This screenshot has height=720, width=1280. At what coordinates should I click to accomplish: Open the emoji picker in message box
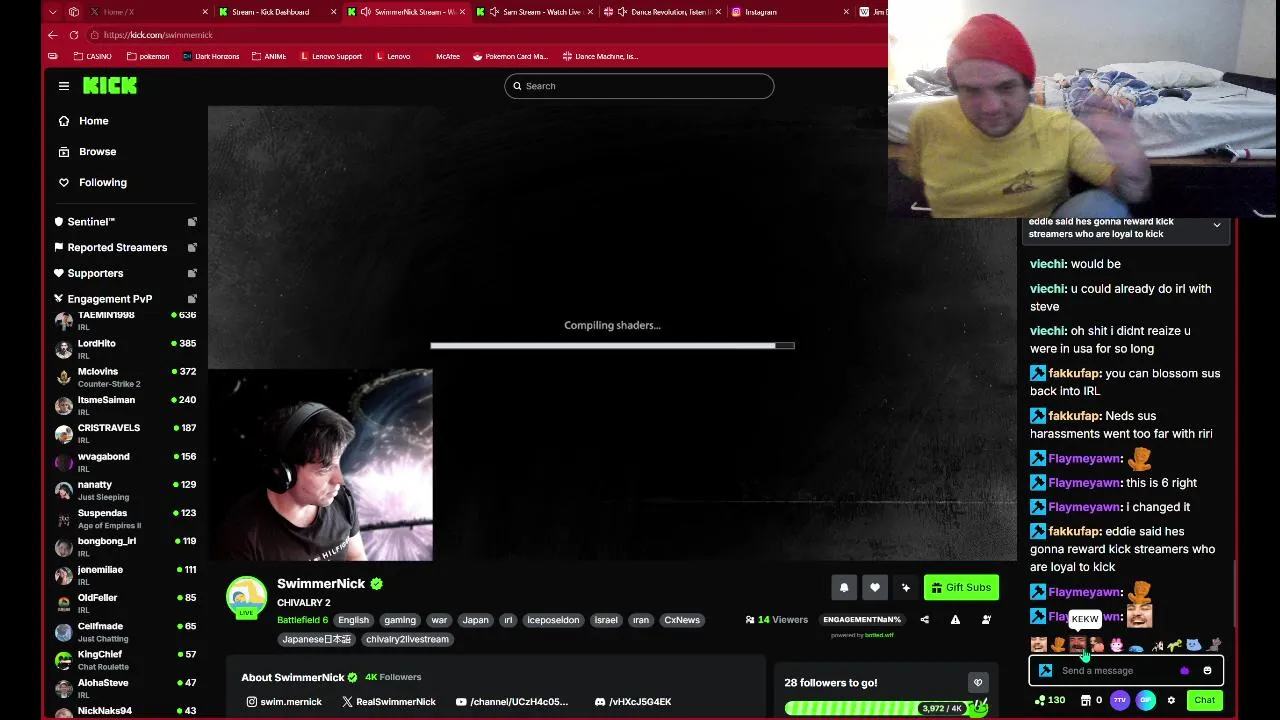click(1207, 671)
